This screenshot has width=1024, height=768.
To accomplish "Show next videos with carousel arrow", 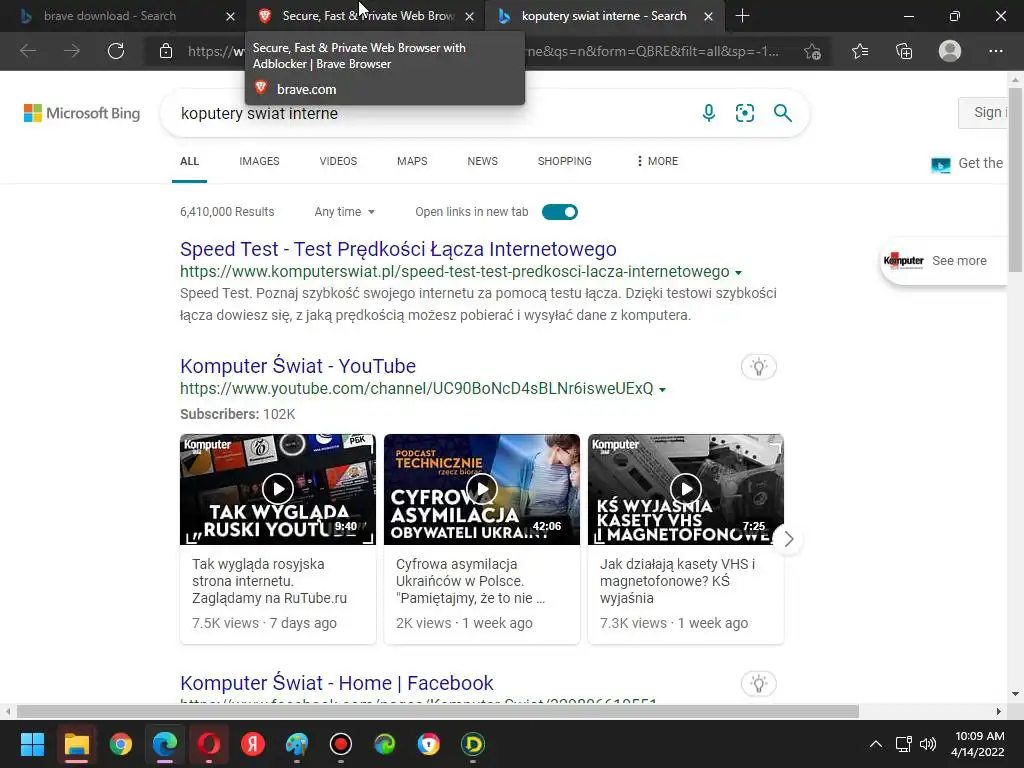I will (788, 539).
